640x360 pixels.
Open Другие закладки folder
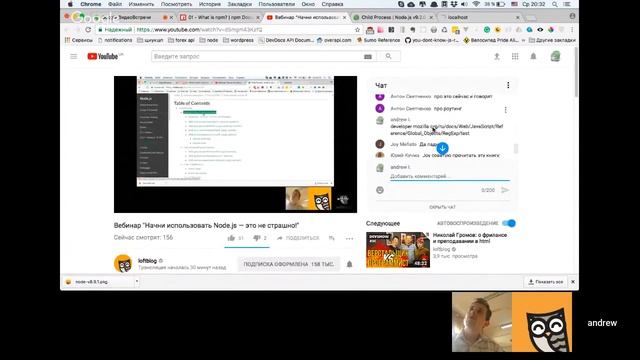point(552,40)
